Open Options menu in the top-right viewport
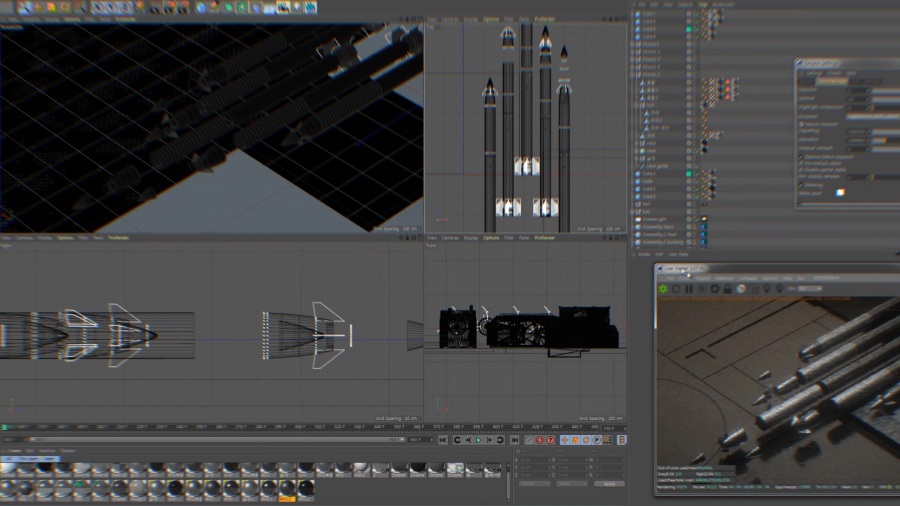This screenshot has height=506, width=900. click(491, 19)
